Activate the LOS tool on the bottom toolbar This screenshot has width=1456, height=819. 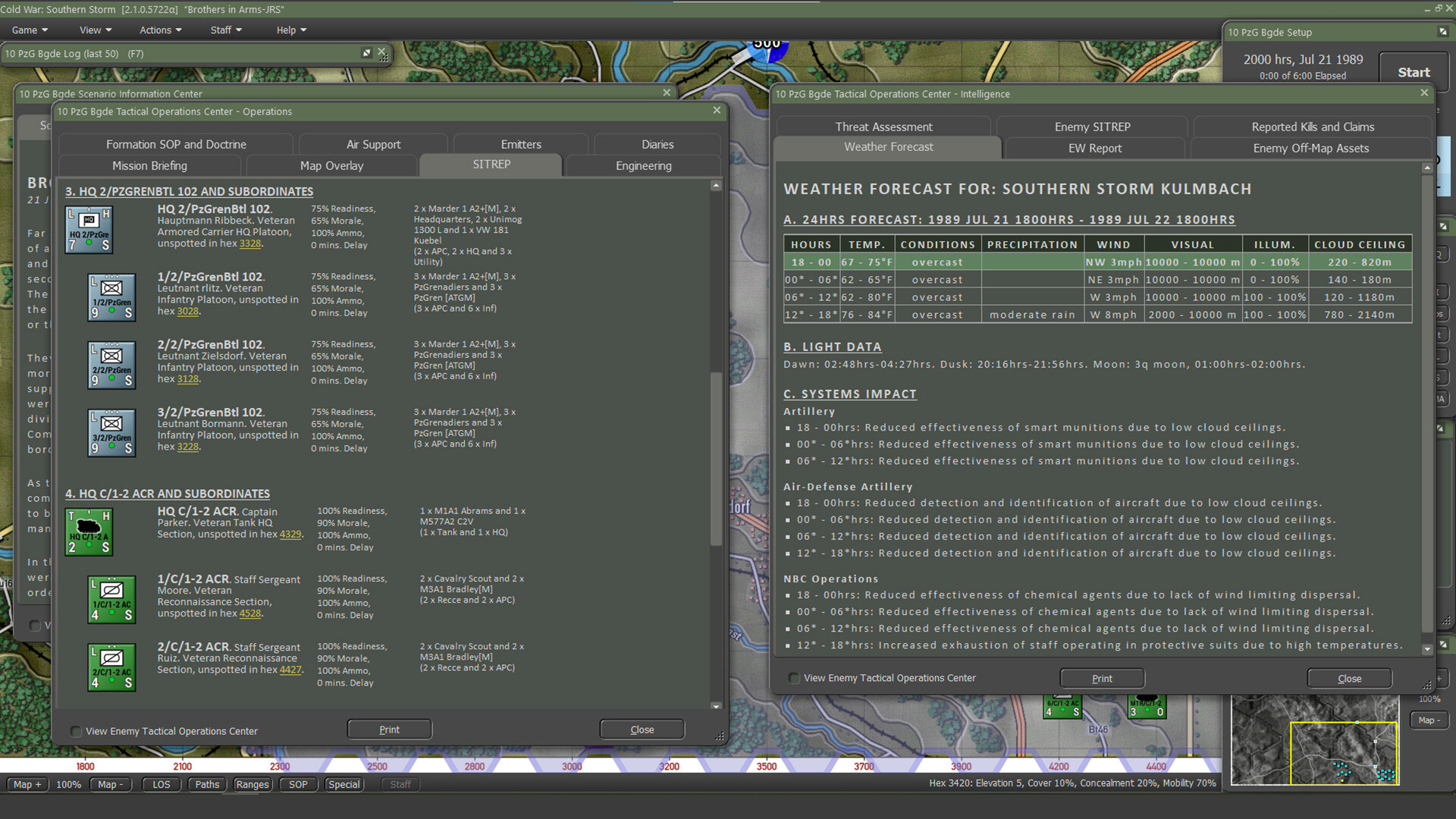(x=161, y=784)
